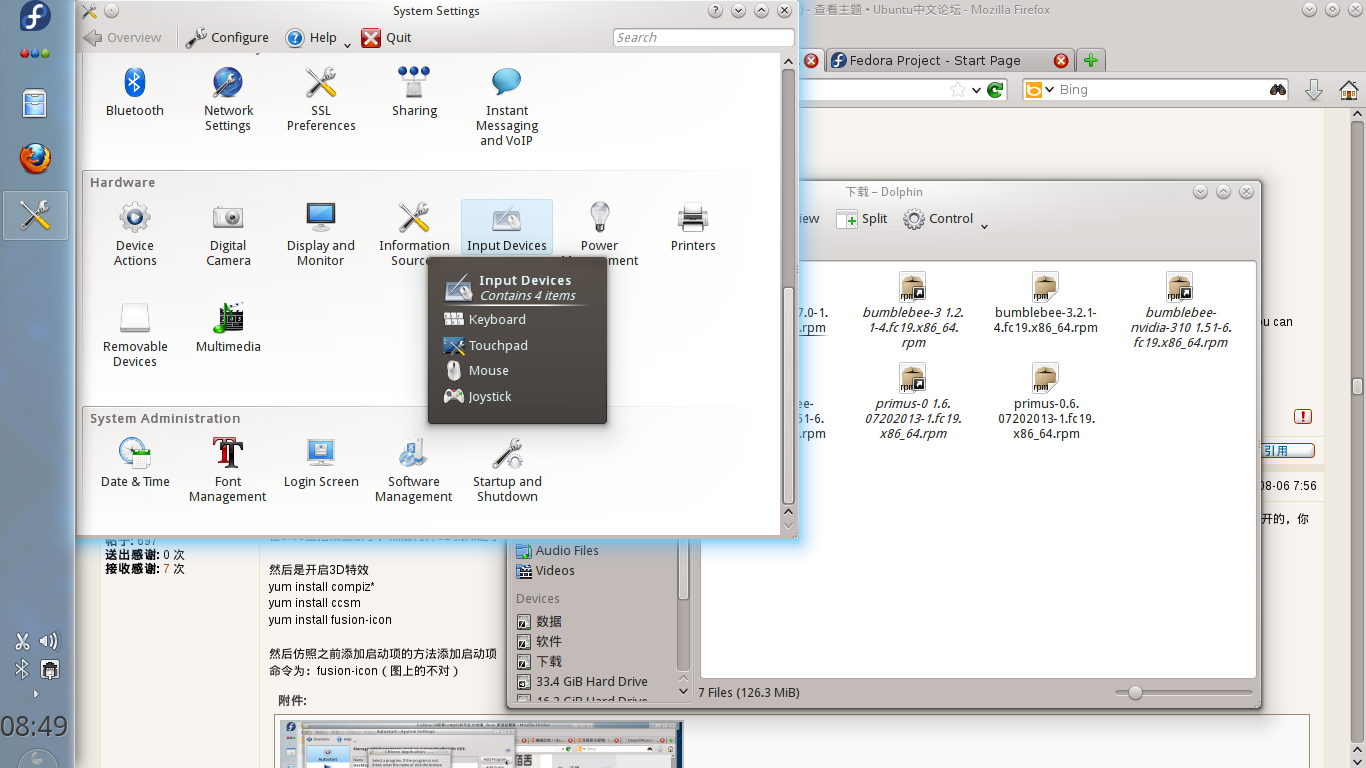Open 软件 device in Dolphin sidebar
1366x768 pixels.
(540, 641)
